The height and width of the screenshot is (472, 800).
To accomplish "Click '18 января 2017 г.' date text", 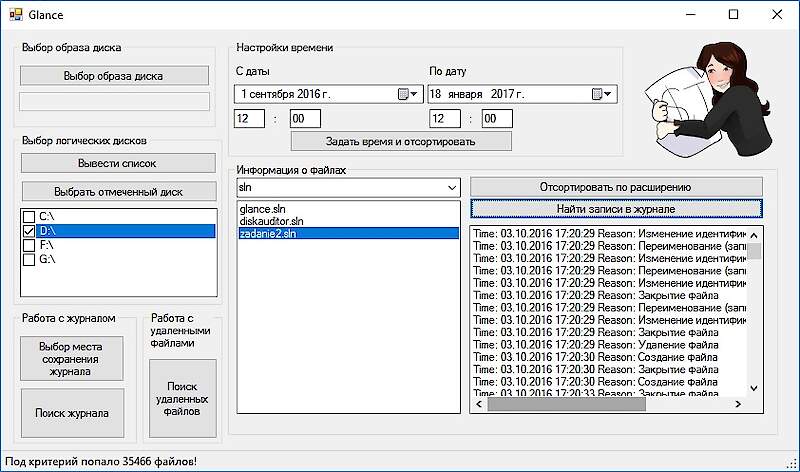I will tap(477, 94).
